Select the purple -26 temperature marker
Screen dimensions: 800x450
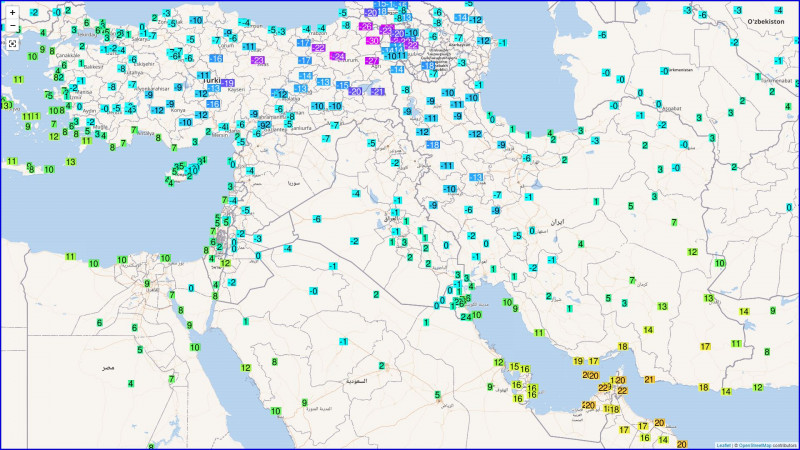tap(365, 27)
